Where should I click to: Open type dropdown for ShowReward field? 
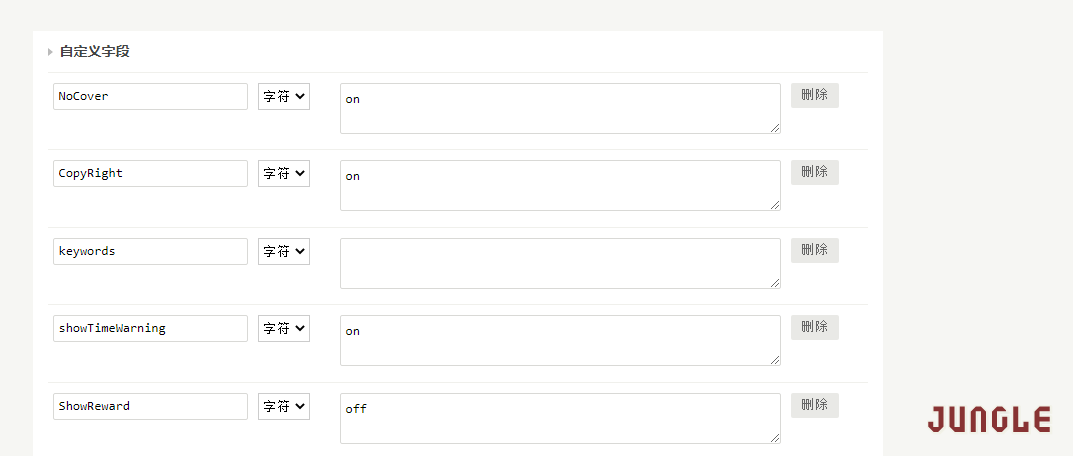coord(284,406)
